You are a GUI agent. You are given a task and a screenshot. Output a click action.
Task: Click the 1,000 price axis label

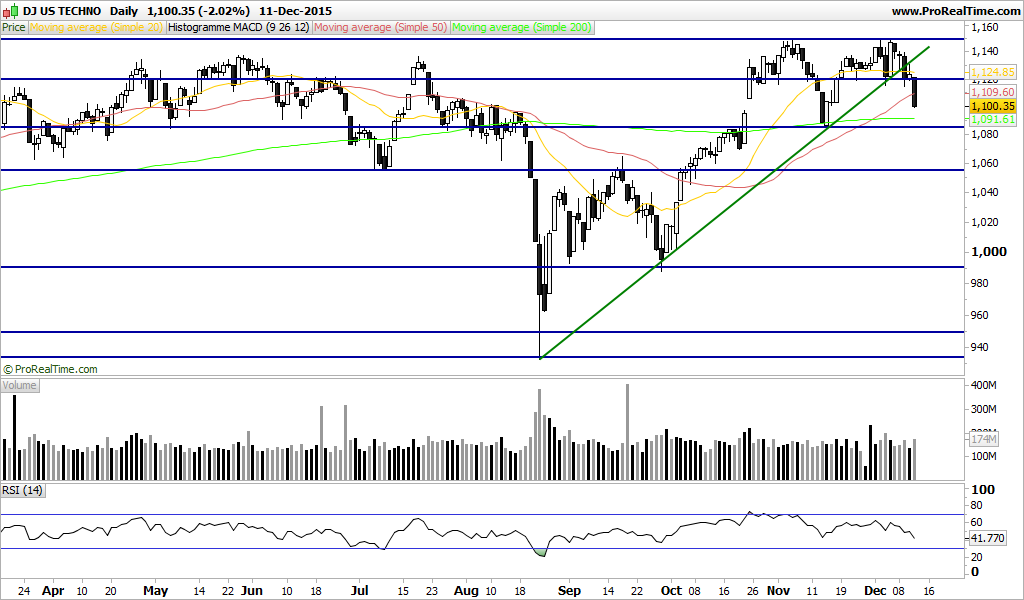coord(989,252)
